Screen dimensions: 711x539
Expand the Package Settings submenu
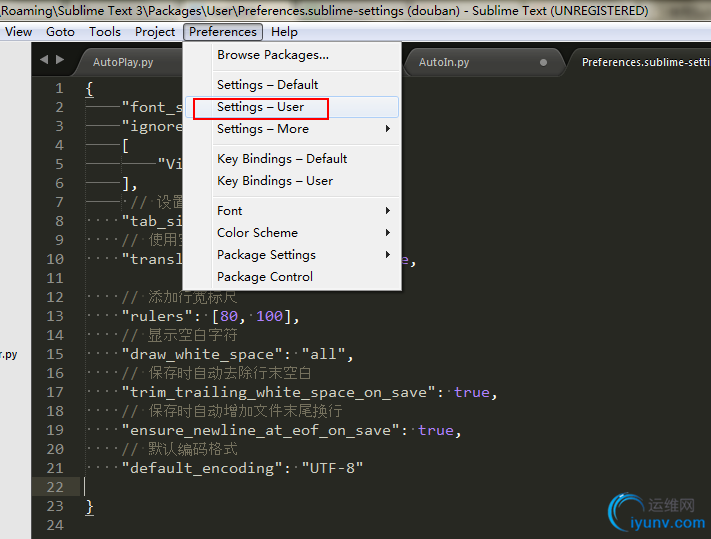pyautogui.click(x=292, y=255)
